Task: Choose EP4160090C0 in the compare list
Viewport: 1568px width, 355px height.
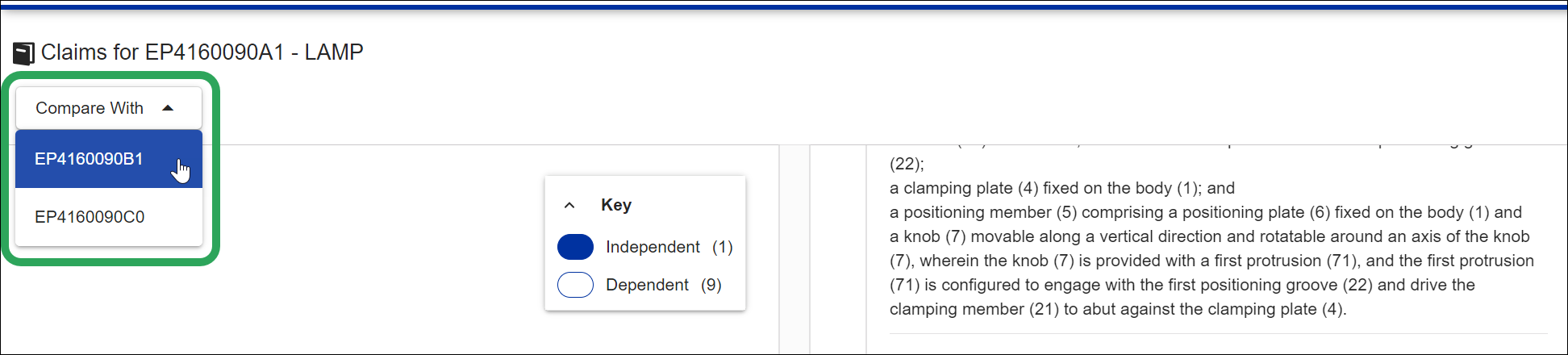Action: tap(90, 217)
